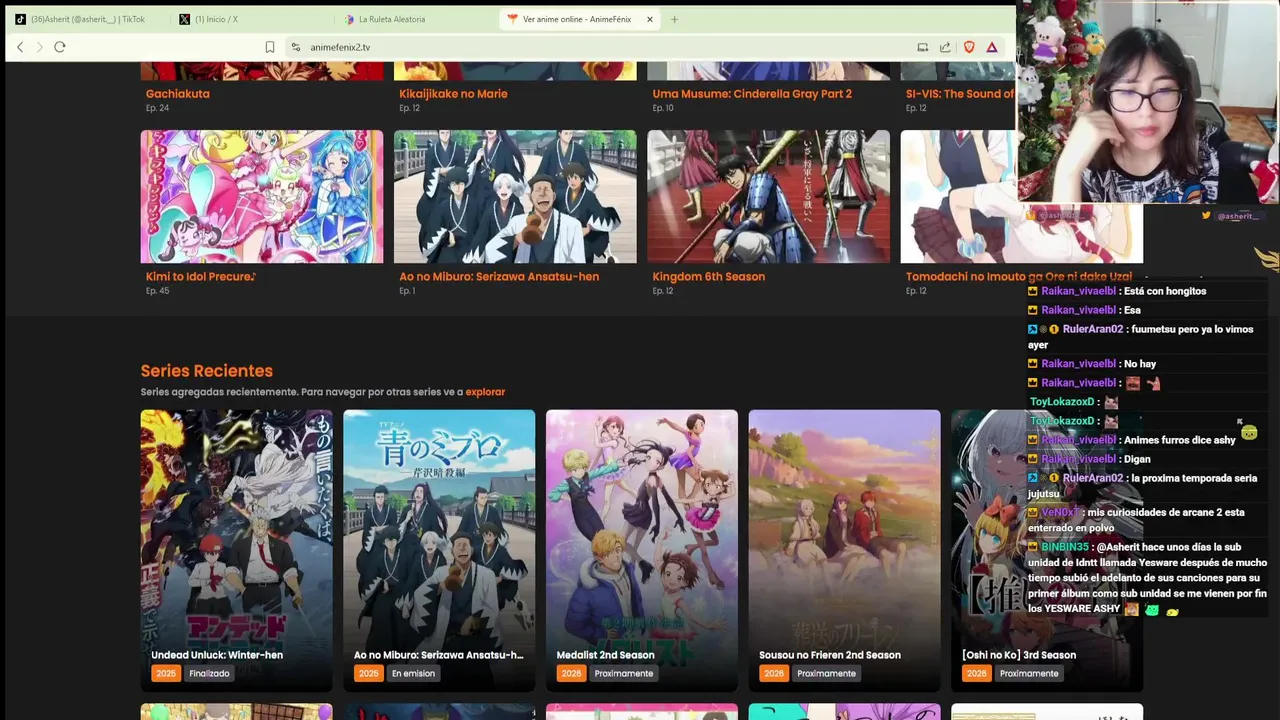Click 2026 year badge on Sousou no Frieren
The width and height of the screenshot is (1280, 720).
[x=774, y=674]
